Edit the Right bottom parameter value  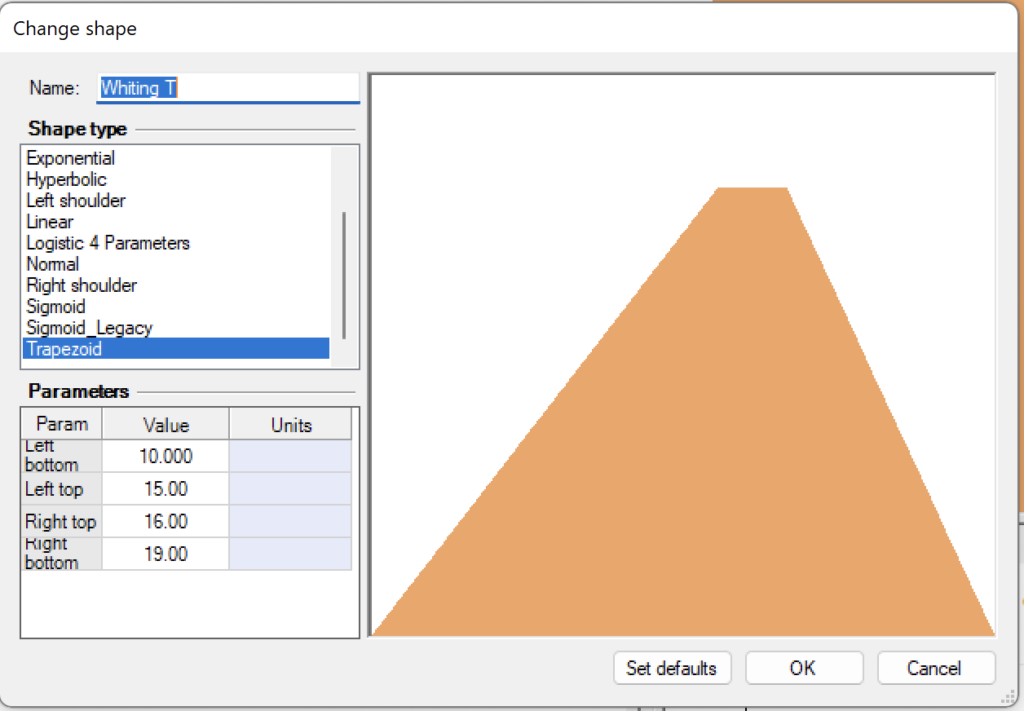tap(164, 553)
